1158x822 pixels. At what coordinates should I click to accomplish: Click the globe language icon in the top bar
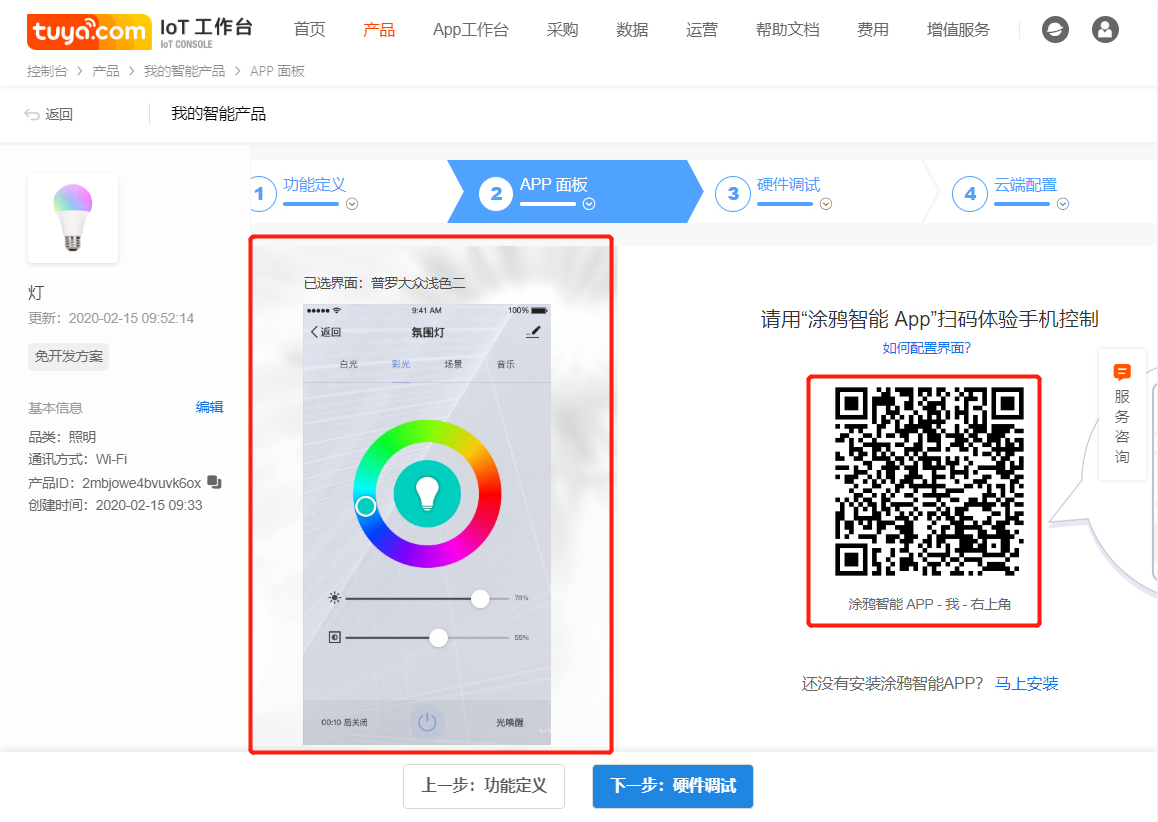tap(1055, 29)
